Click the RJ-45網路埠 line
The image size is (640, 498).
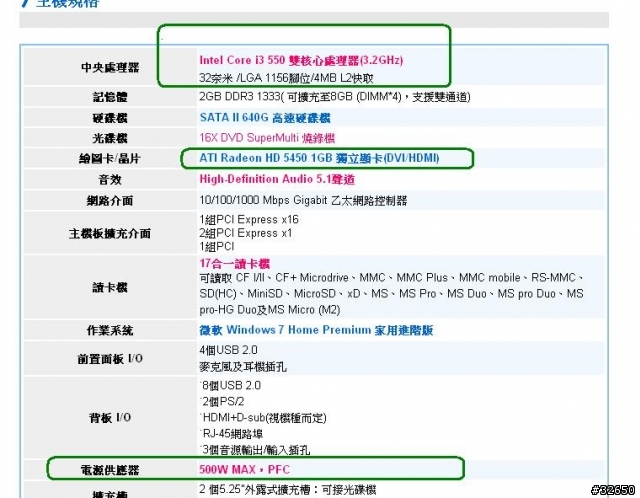coord(232,434)
